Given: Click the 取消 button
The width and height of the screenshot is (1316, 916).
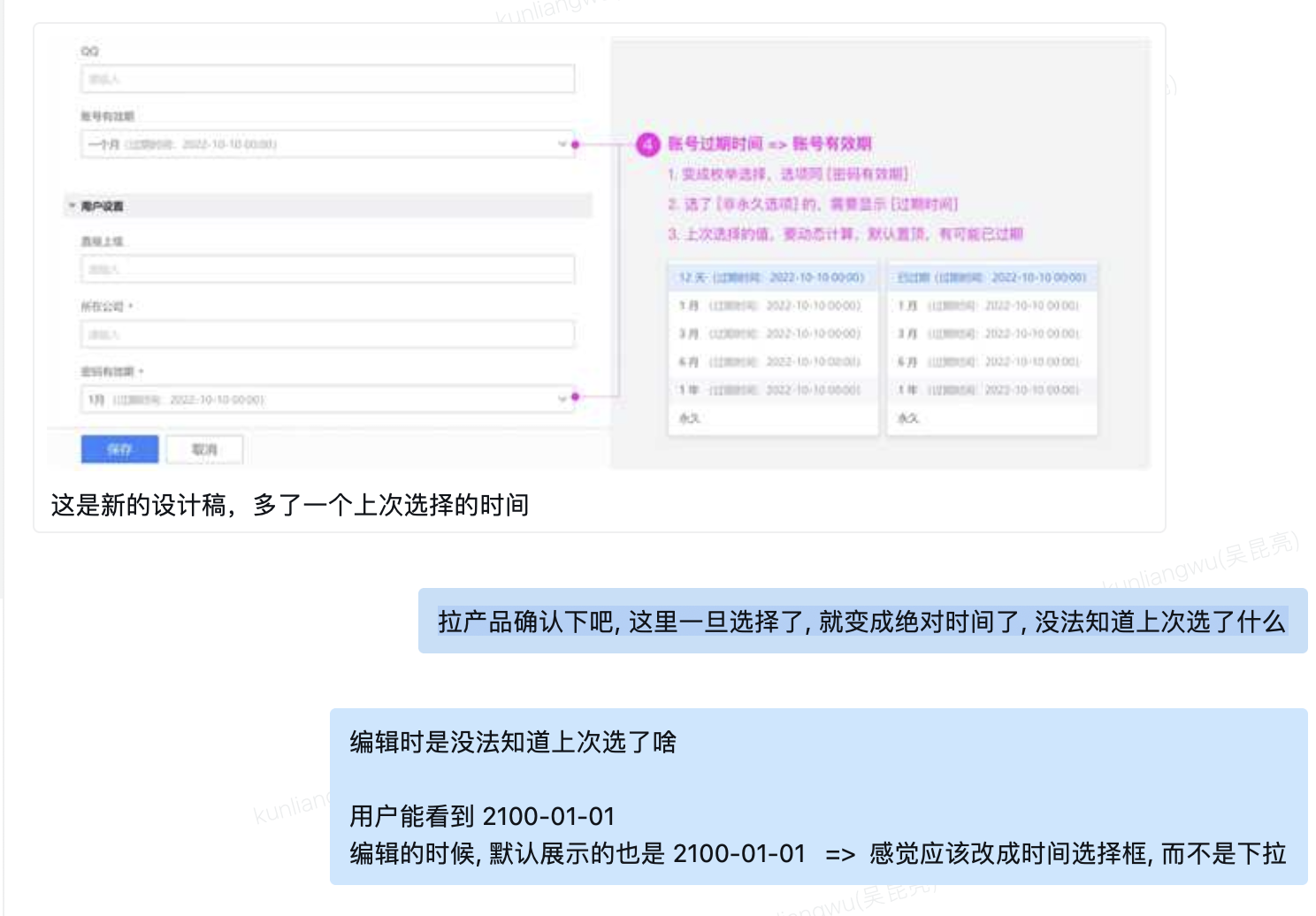Looking at the screenshot, I should [204, 448].
